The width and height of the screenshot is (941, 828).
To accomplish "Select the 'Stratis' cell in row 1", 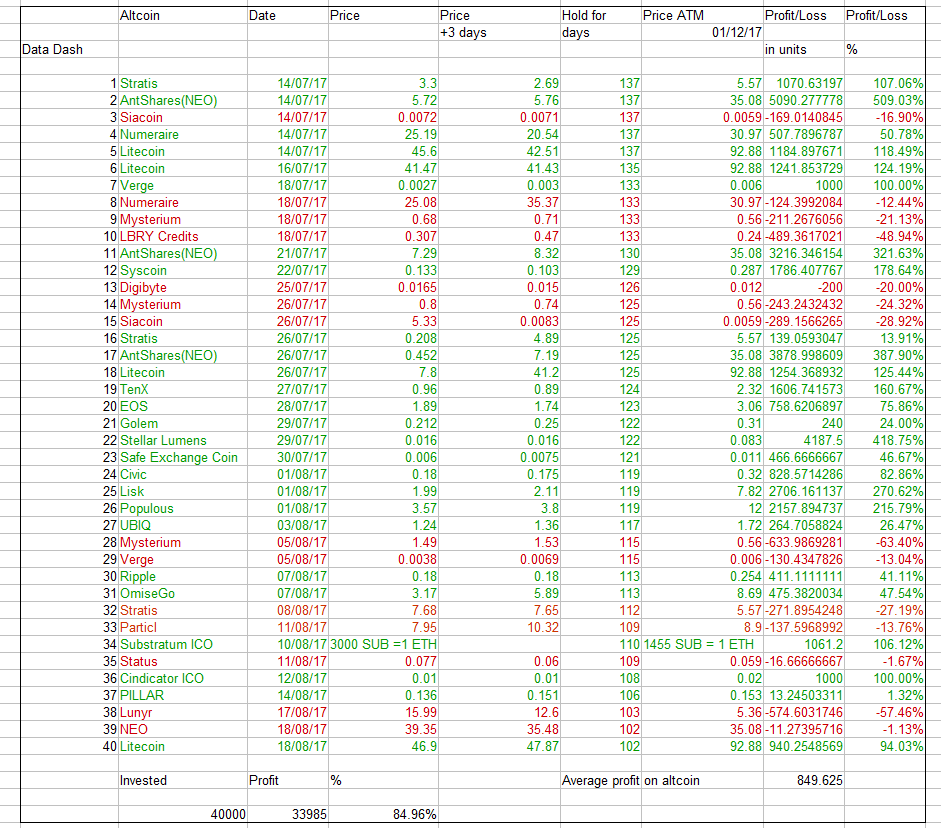I will (x=183, y=83).
